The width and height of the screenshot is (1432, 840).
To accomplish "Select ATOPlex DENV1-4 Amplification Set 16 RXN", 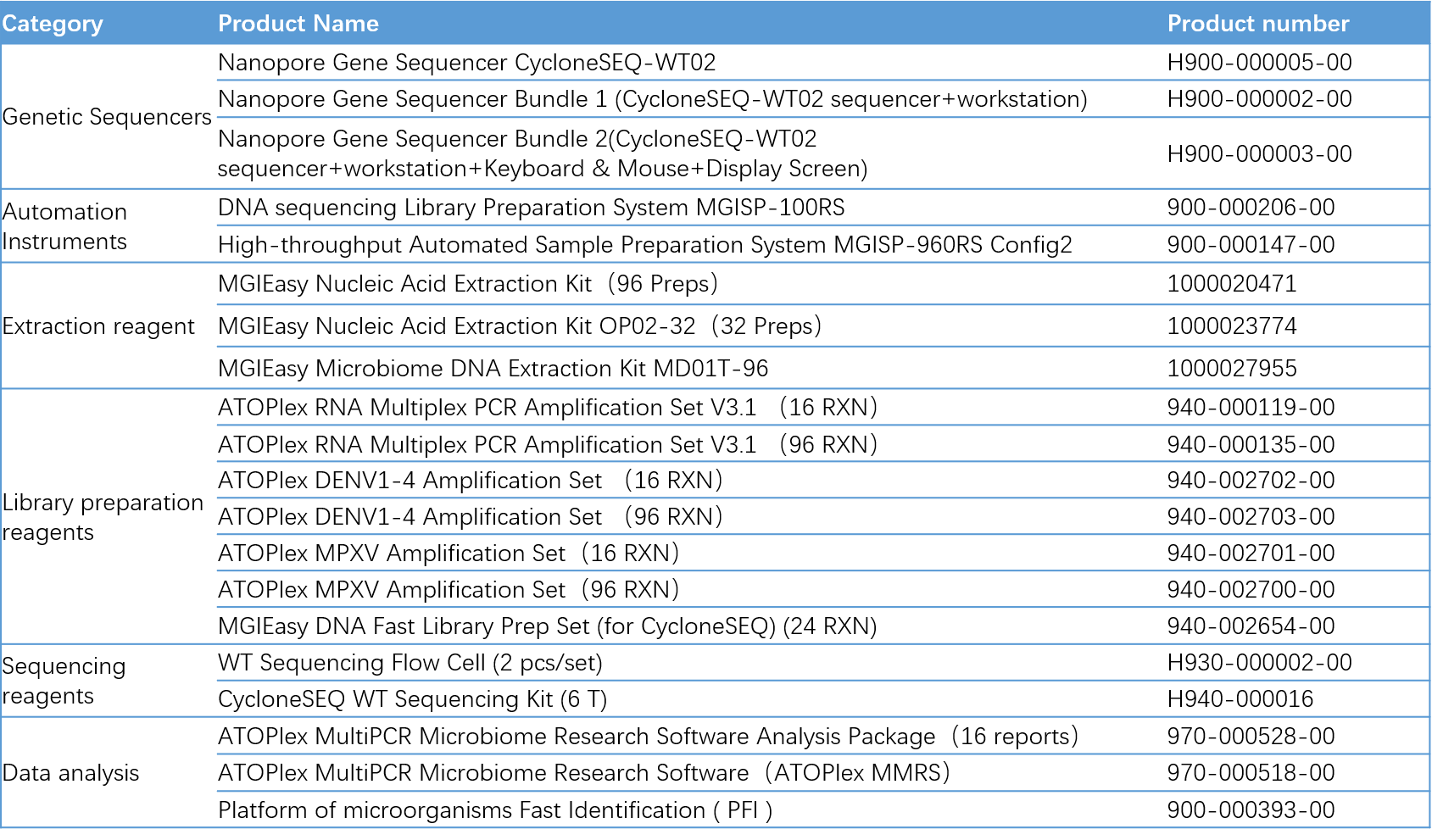I will 471,481.
